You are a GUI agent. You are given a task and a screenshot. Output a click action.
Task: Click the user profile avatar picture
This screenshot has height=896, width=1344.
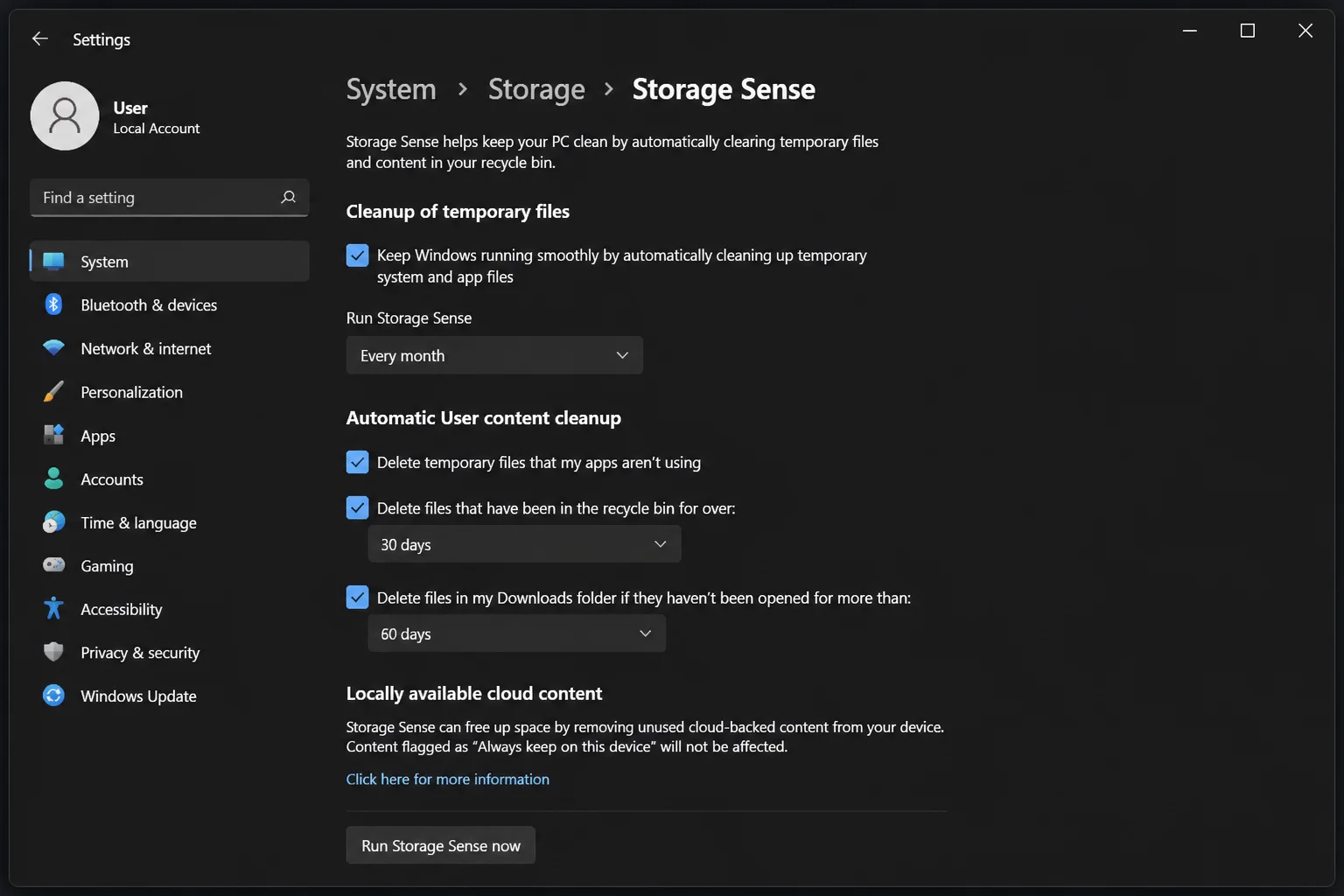click(x=65, y=116)
